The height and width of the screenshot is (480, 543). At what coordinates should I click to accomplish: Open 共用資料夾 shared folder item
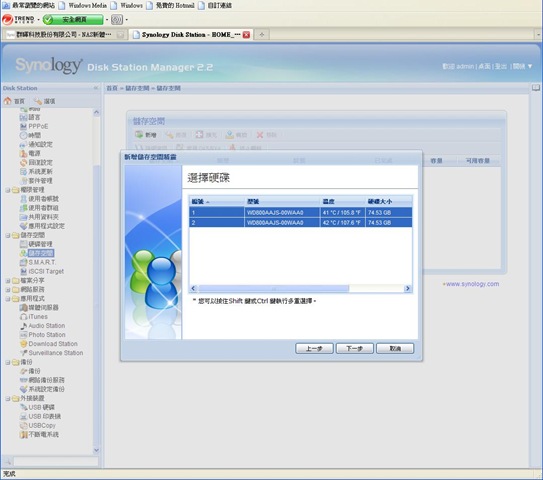(x=39, y=217)
